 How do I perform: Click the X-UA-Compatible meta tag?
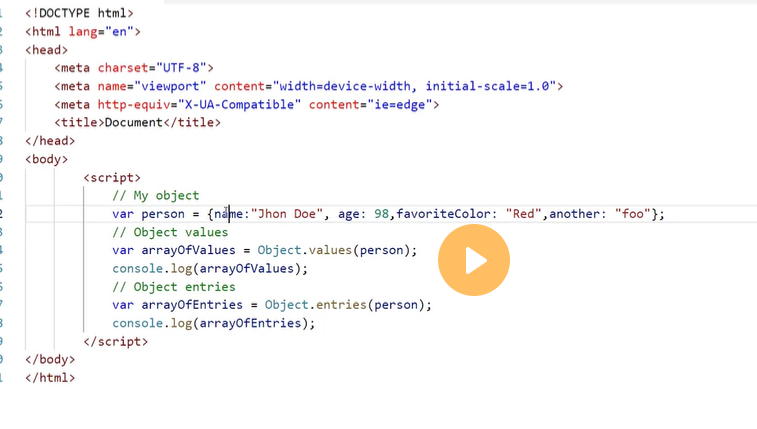[246, 104]
